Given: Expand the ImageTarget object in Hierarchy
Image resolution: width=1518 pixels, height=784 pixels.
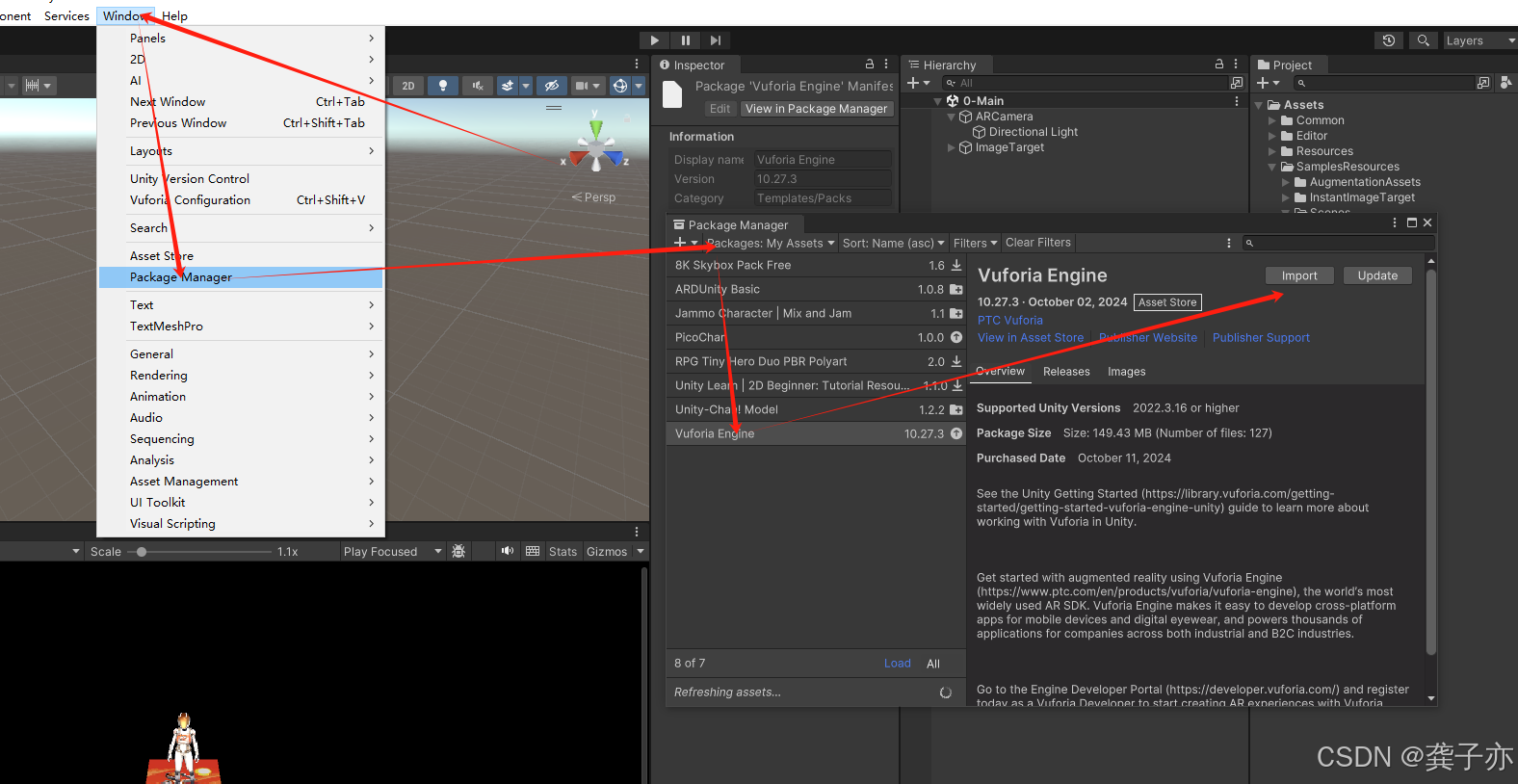Looking at the screenshot, I should click(952, 147).
